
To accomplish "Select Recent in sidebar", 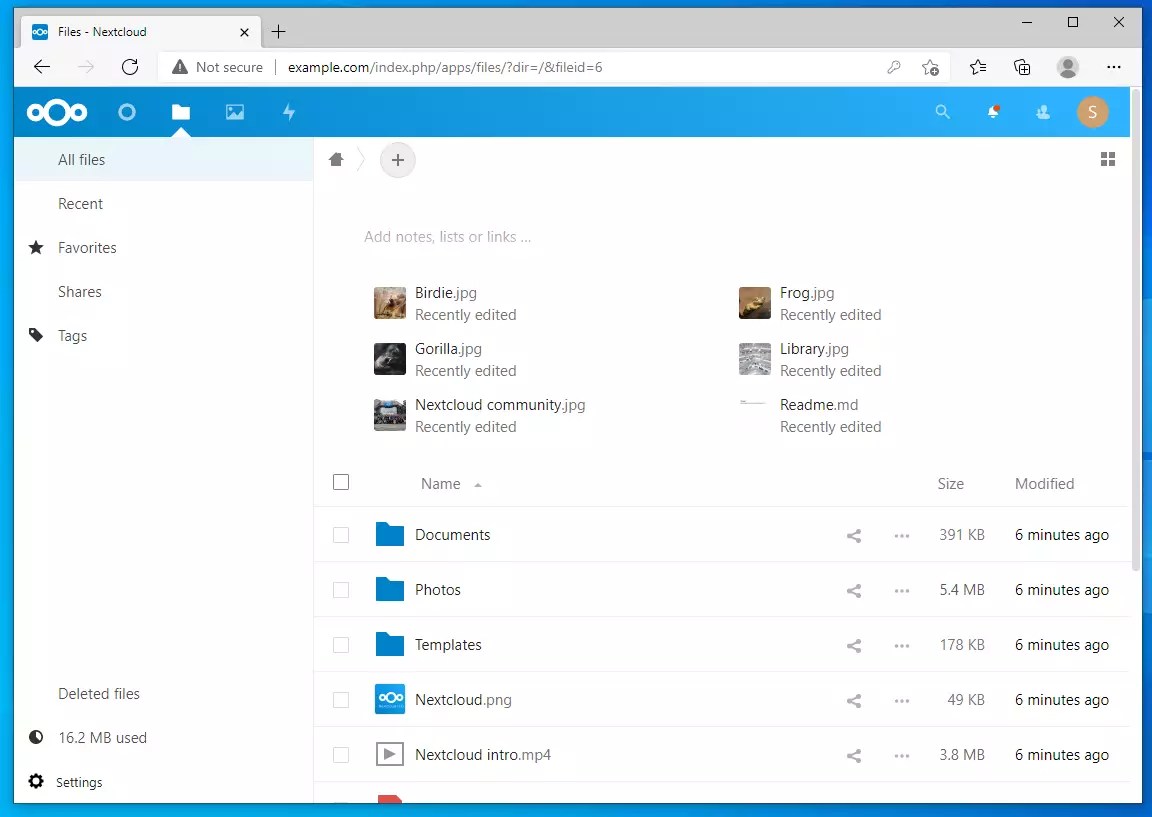I will click(163, 204).
